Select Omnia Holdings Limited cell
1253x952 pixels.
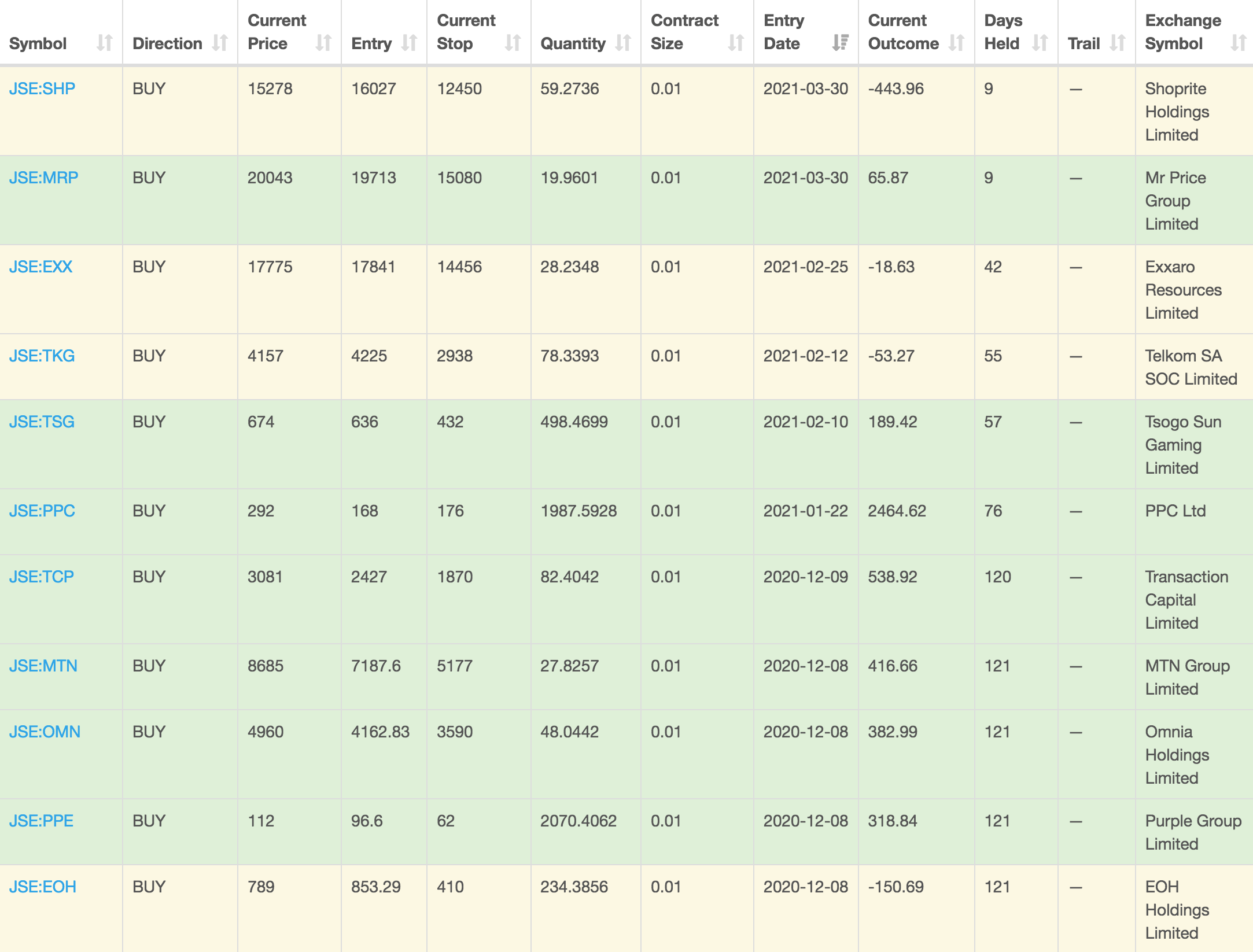[1194, 754]
